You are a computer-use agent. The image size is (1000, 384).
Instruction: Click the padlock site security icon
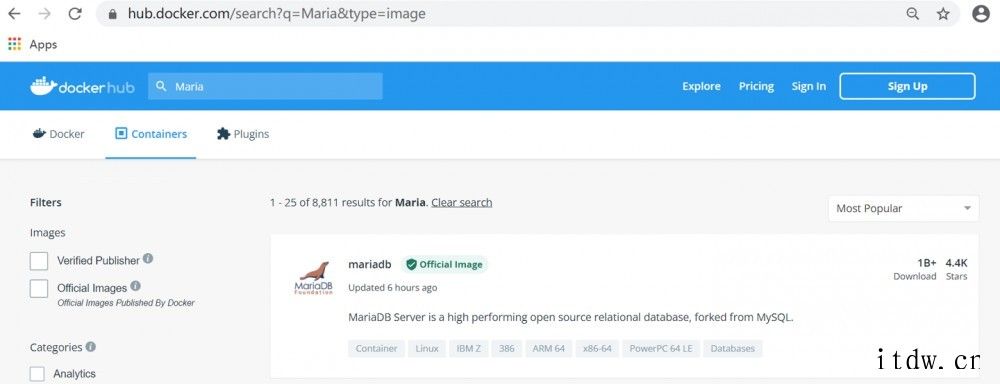coord(113,14)
